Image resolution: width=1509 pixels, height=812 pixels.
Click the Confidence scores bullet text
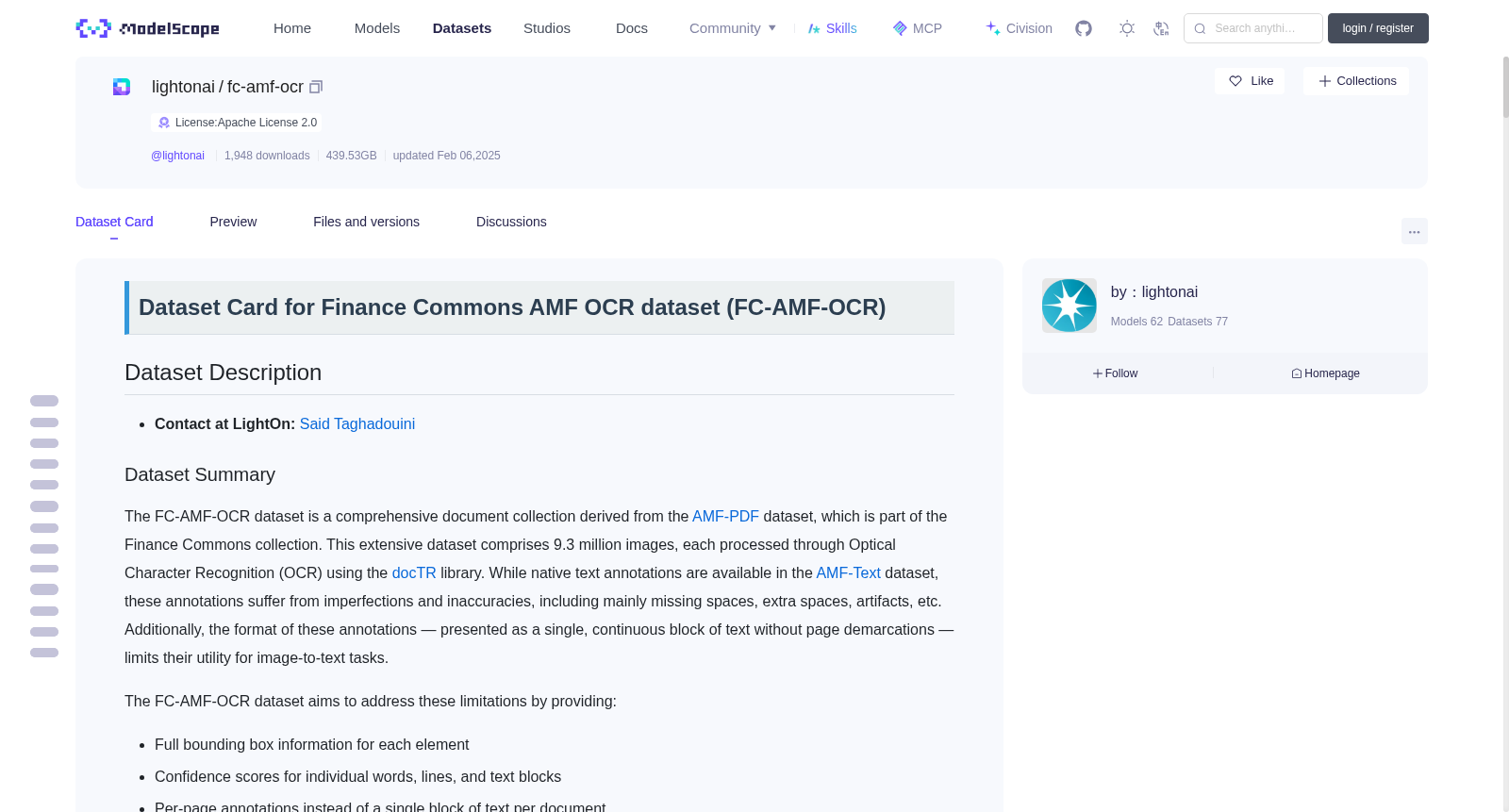pyautogui.click(x=357, y=777)
